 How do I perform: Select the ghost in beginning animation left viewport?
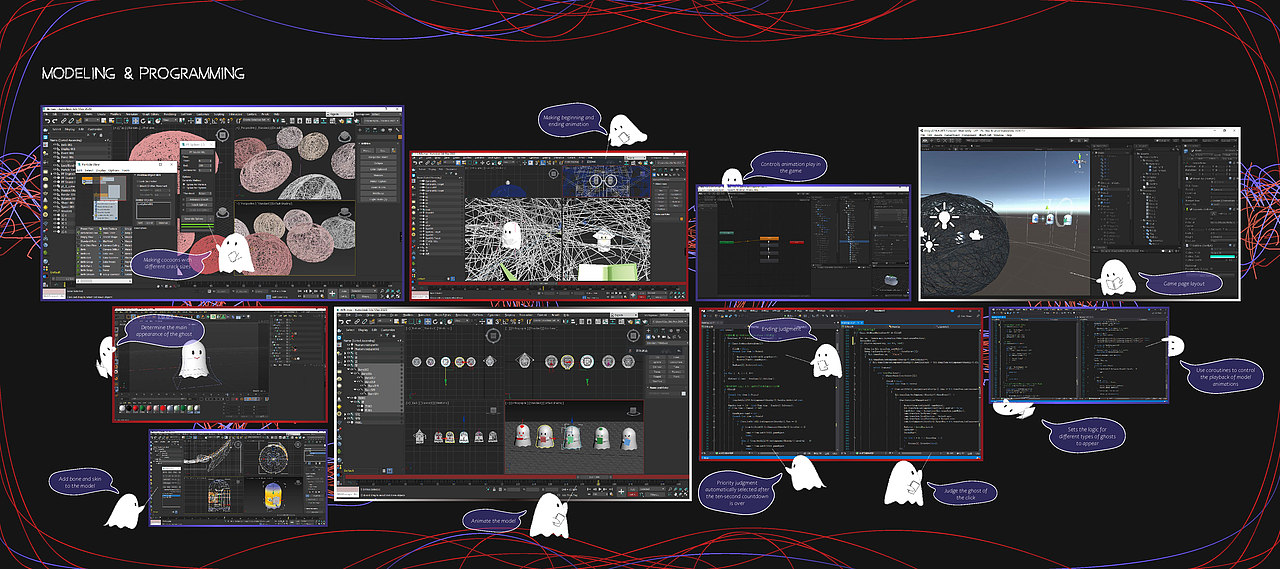[x=511, y=236]
